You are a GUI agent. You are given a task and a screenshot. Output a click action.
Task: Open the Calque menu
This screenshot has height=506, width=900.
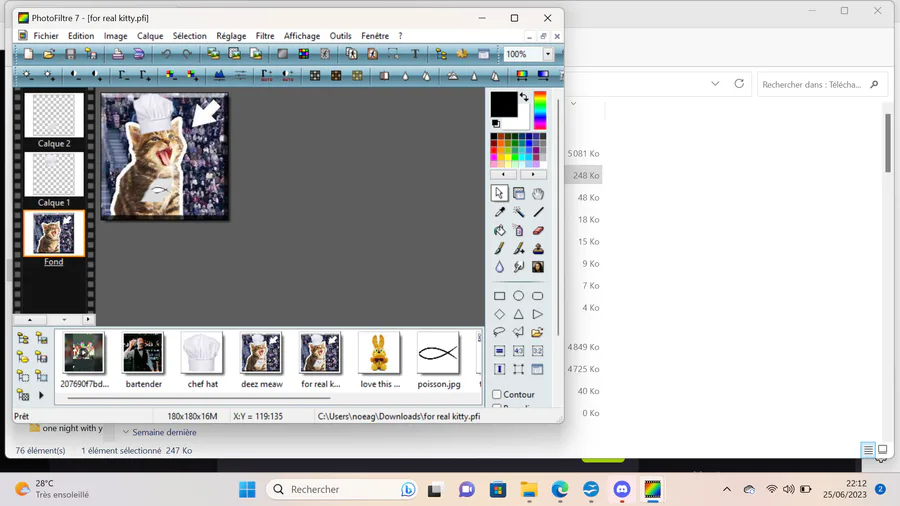(x=150, y=36)
